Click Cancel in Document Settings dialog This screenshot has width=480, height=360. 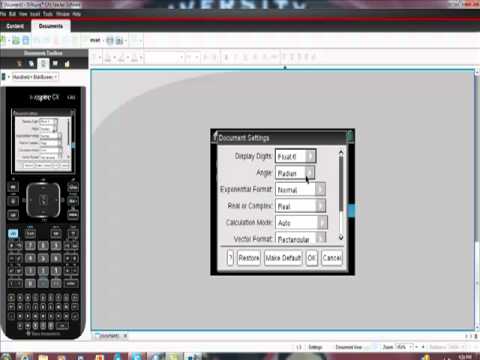(x=332, y=258)
